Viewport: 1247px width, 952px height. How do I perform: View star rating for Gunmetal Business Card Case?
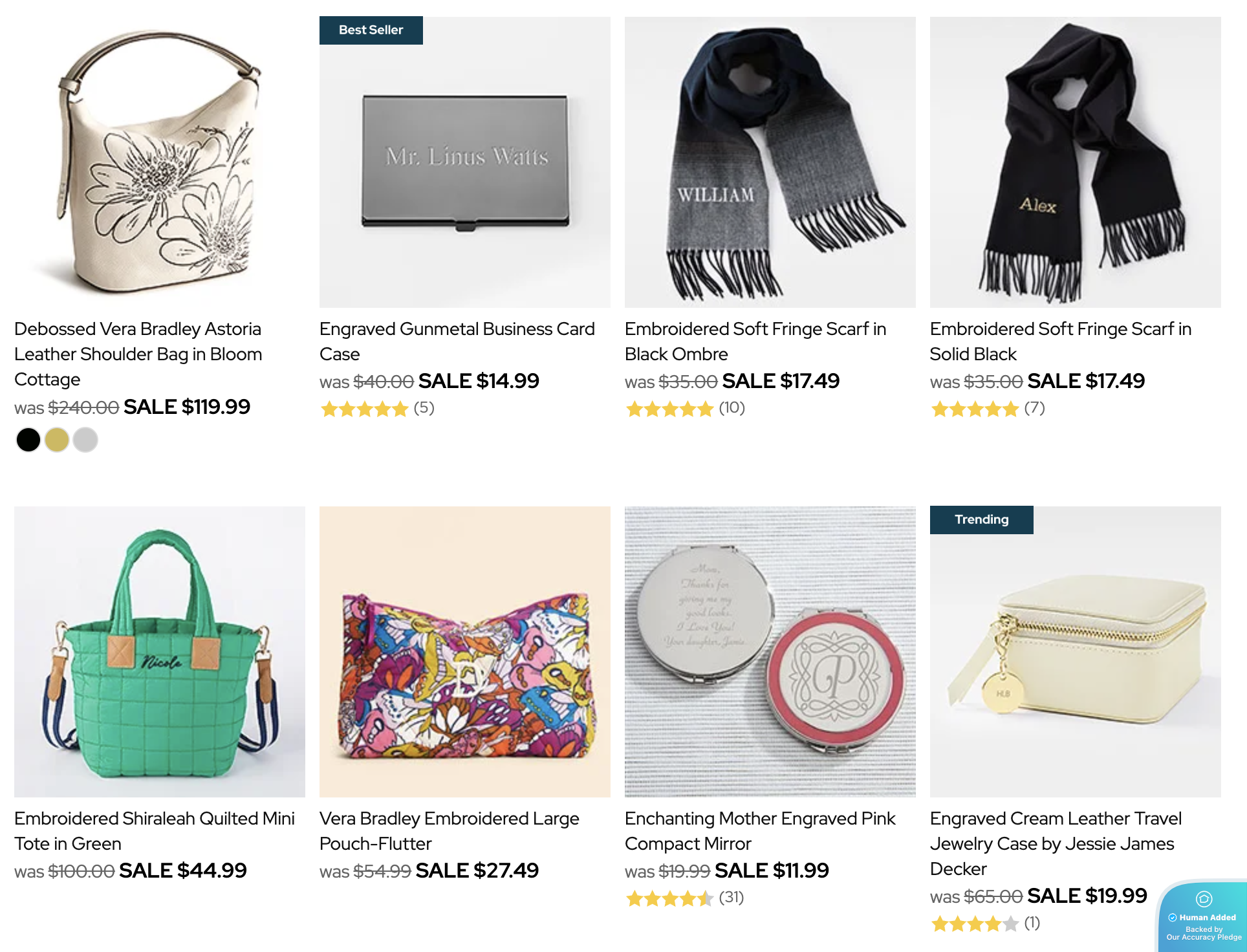click(365, 409)
